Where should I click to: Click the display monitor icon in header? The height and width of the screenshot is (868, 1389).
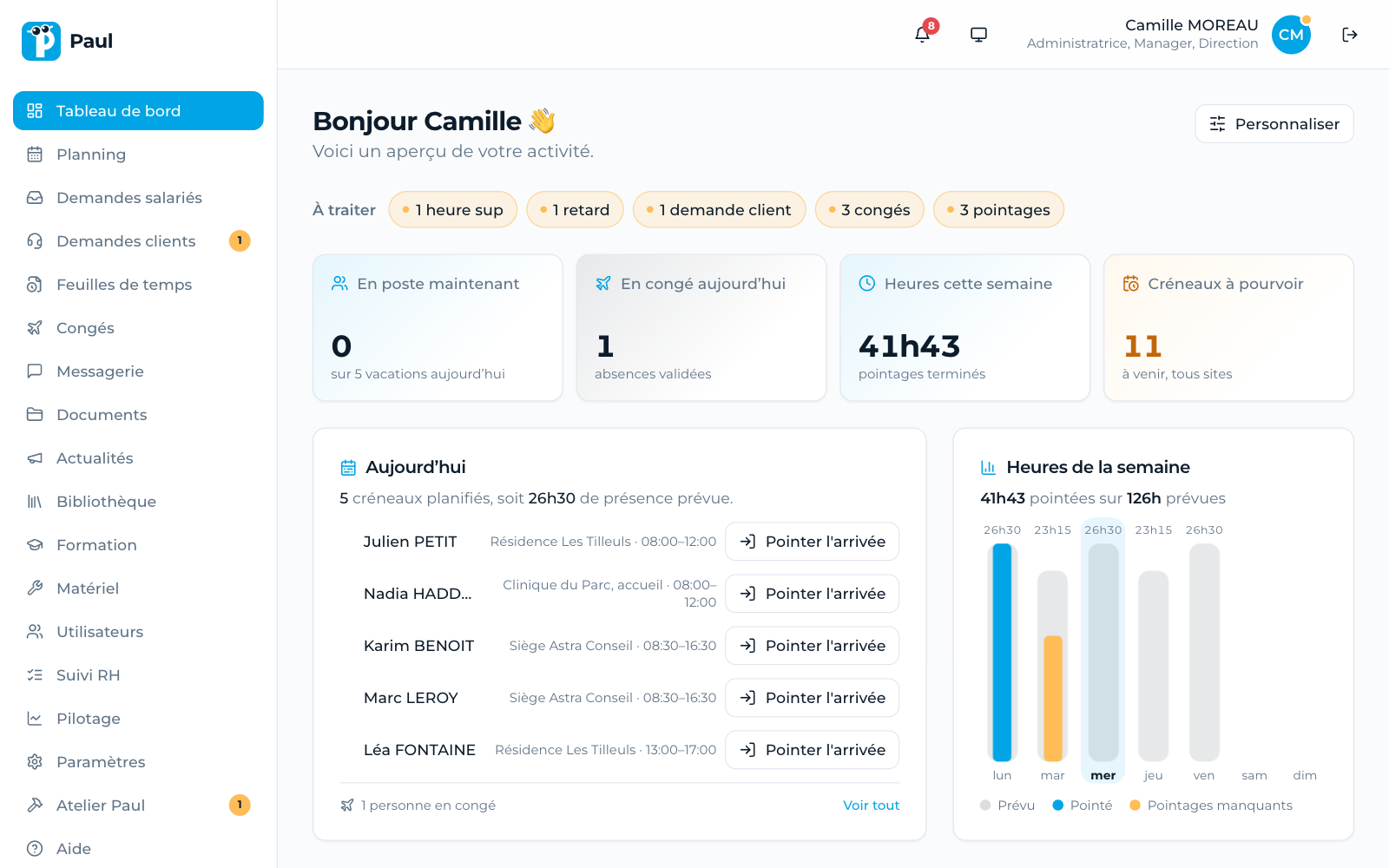point(978,35)
